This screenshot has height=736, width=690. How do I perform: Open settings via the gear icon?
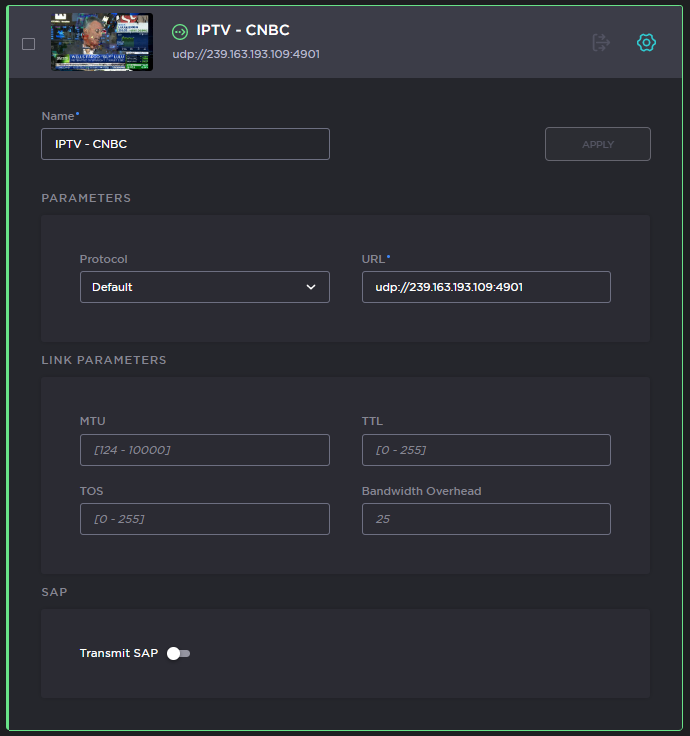(x=646, y=42)
